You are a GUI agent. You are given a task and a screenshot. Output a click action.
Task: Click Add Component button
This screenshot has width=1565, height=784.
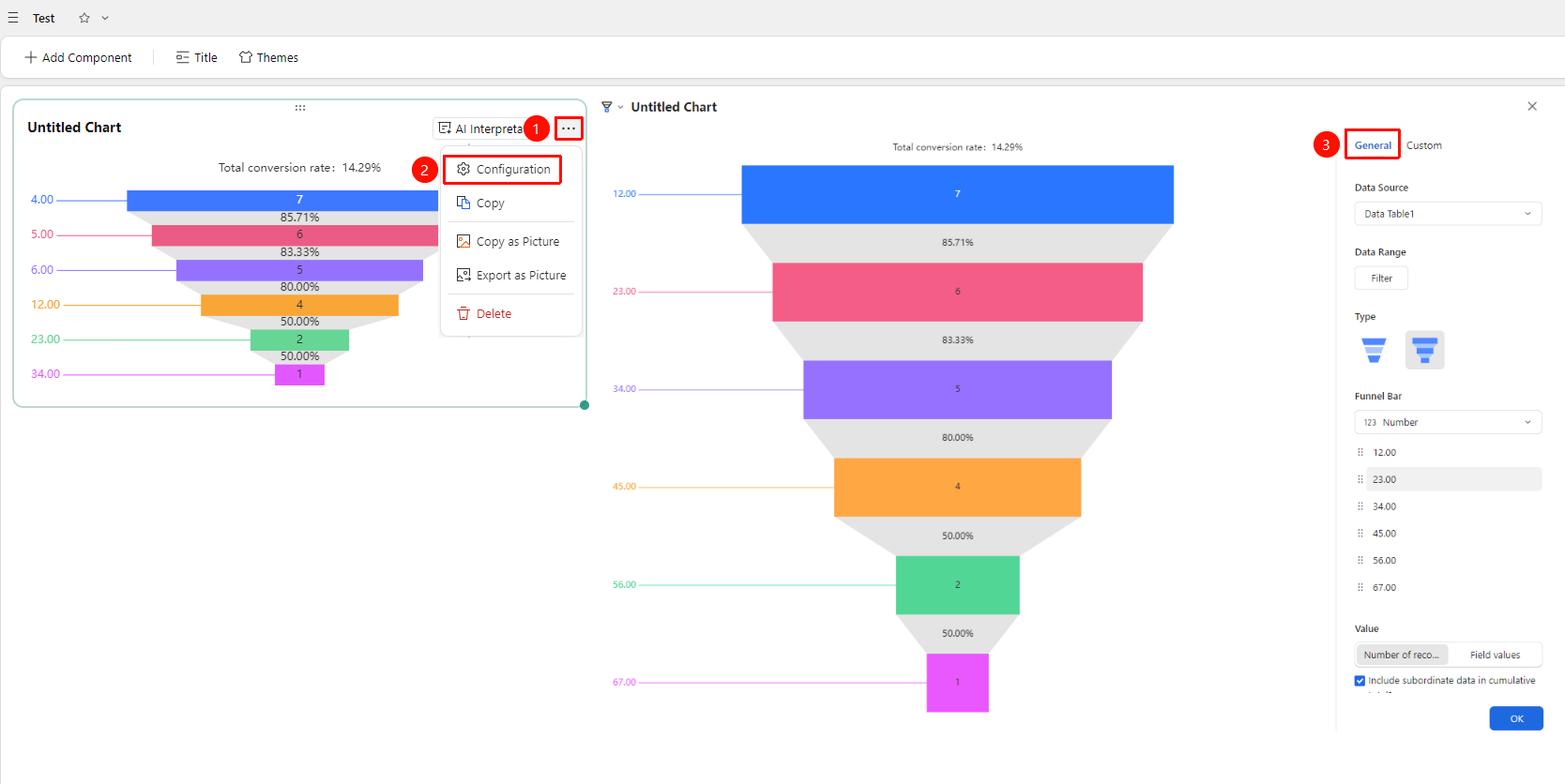pyautogui.click(x=78, y=57)
